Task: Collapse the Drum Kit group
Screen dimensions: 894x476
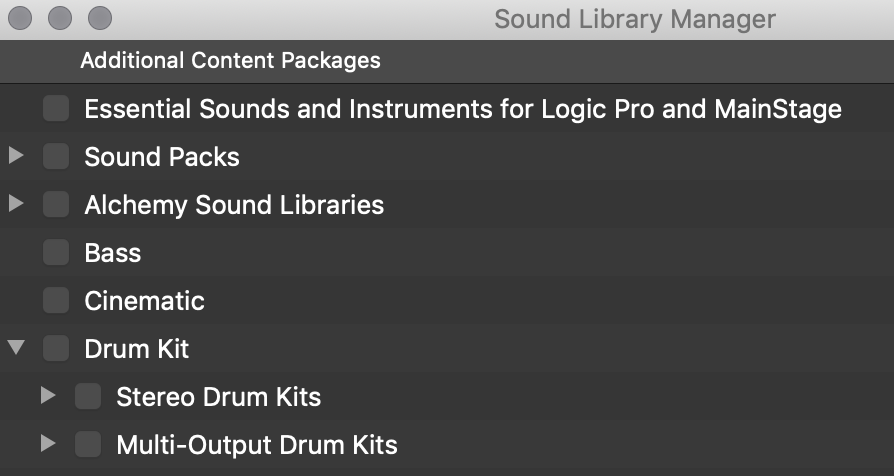Action: click(x=16, y=348)
